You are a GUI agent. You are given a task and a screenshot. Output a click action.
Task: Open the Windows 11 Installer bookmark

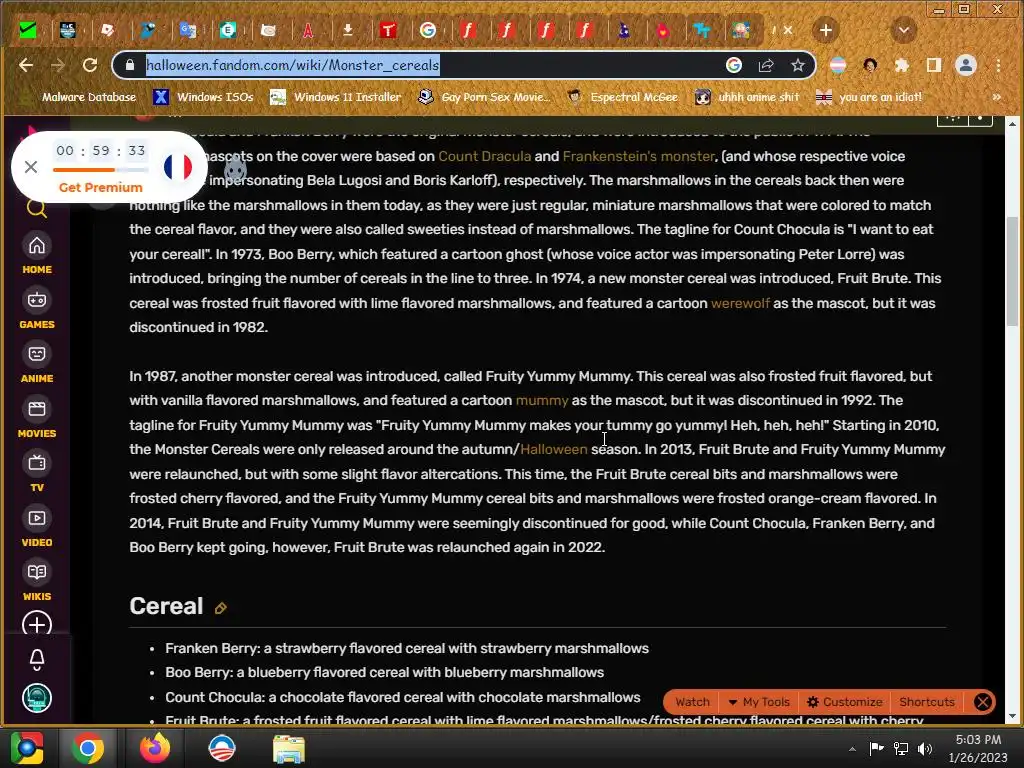336,97
